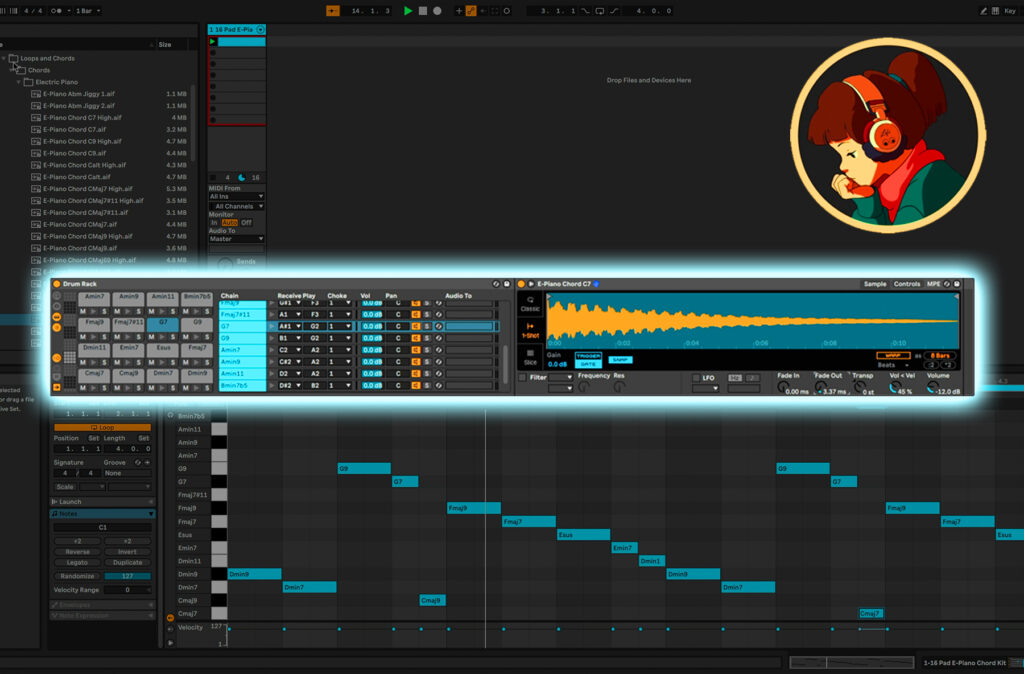The image size is (1024, 674).
Task: Switch the sample to Gate trigger mode
Action: 589,362
